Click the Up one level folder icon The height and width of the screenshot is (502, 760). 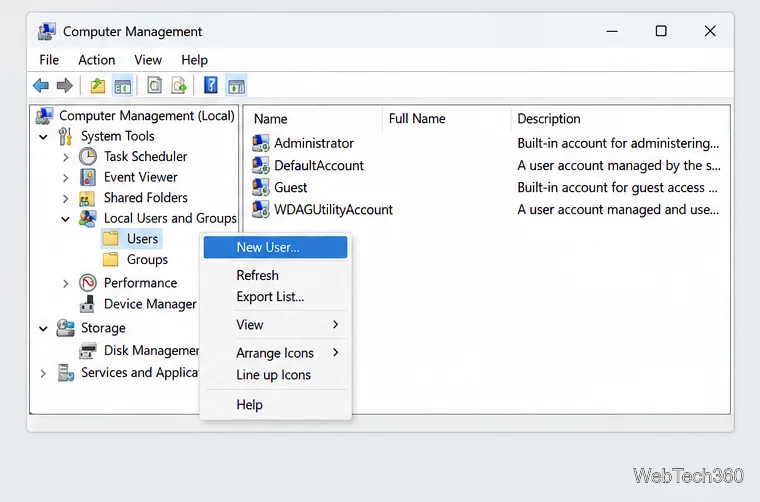click(x=98, y=86)
